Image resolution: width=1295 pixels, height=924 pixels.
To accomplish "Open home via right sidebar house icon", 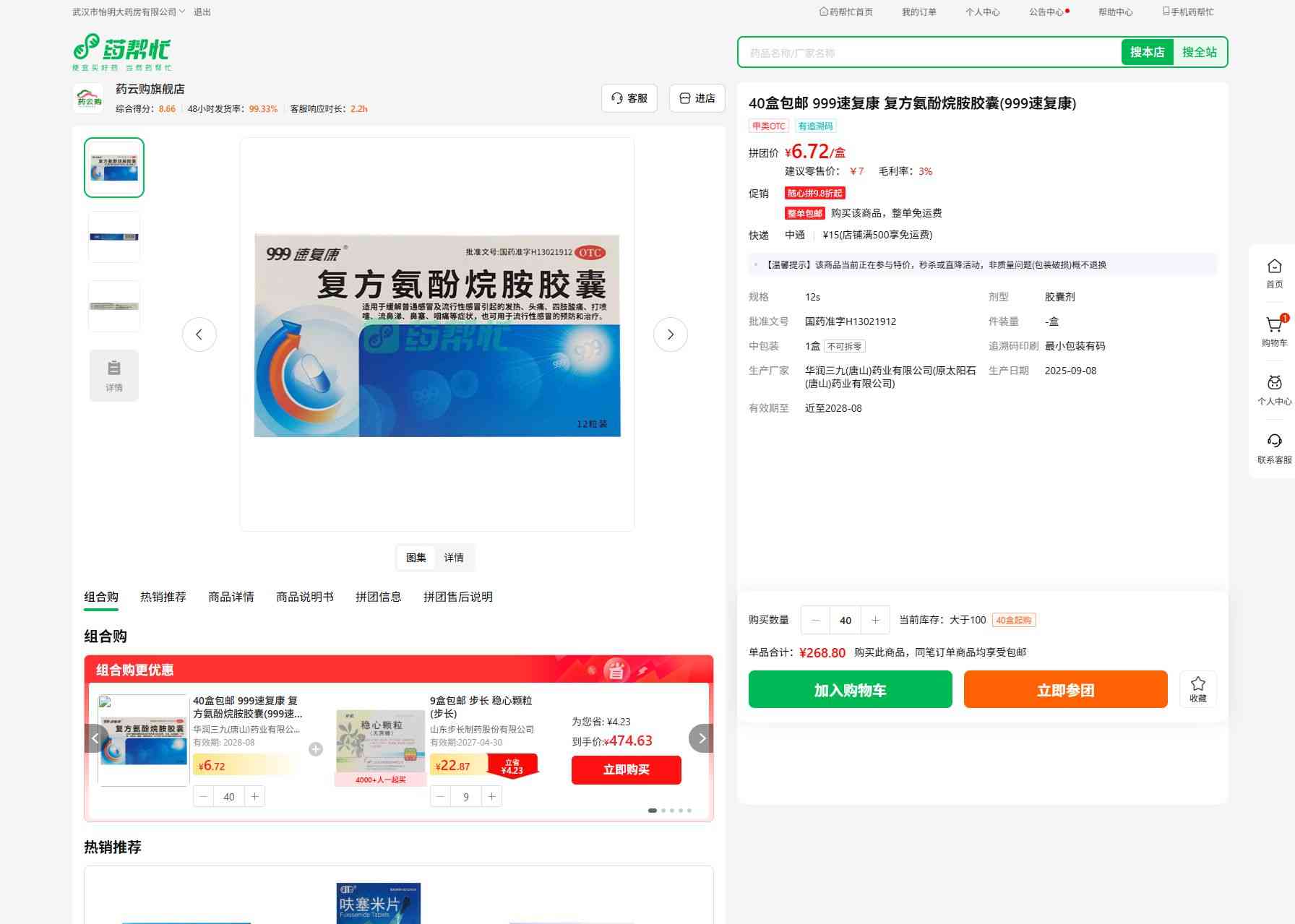I will click(x=1274, y=267).
